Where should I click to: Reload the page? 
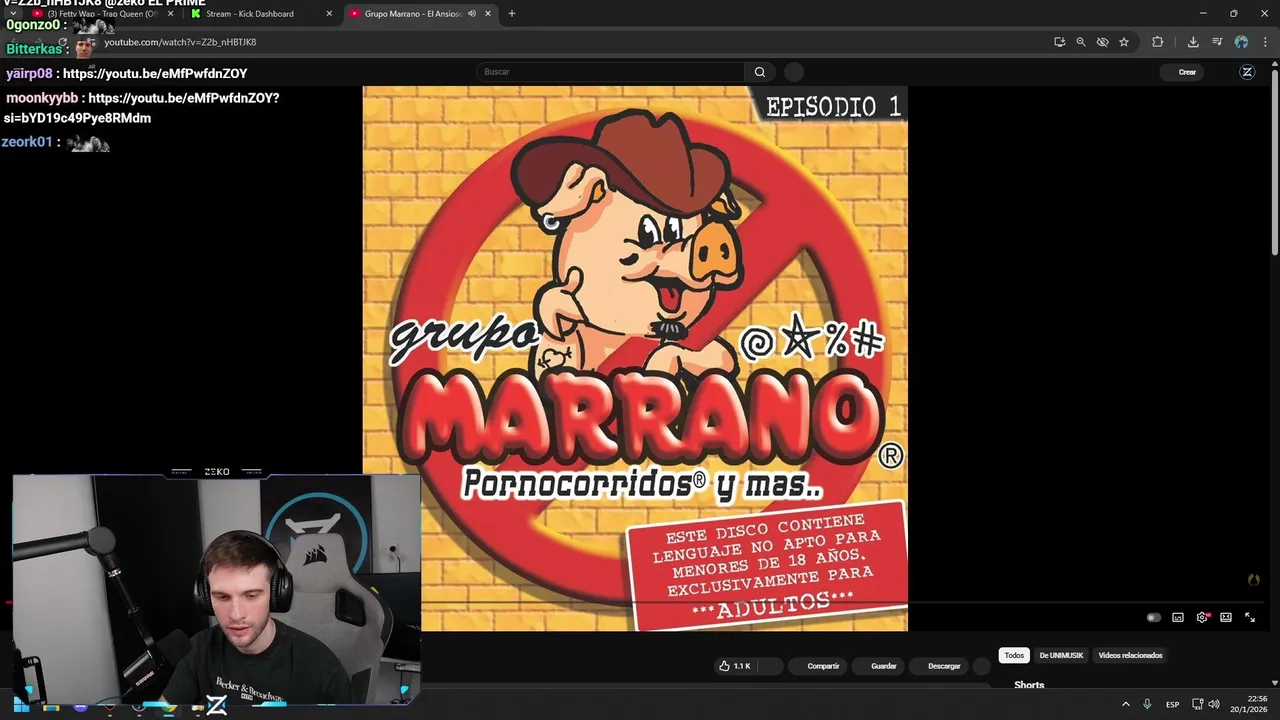pos(62,42)
